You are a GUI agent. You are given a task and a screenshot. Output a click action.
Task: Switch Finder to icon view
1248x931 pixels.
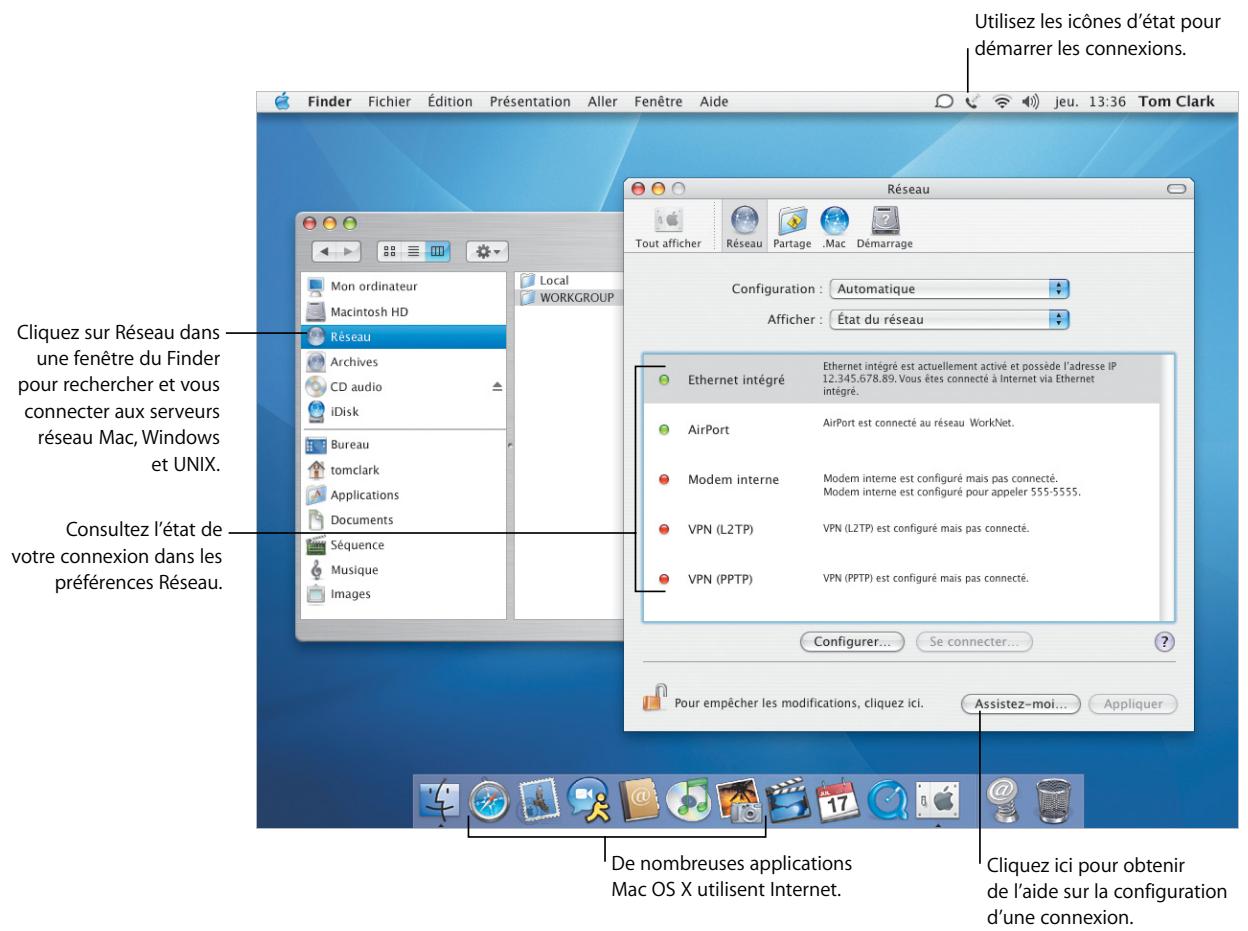[x=390, y=251]
